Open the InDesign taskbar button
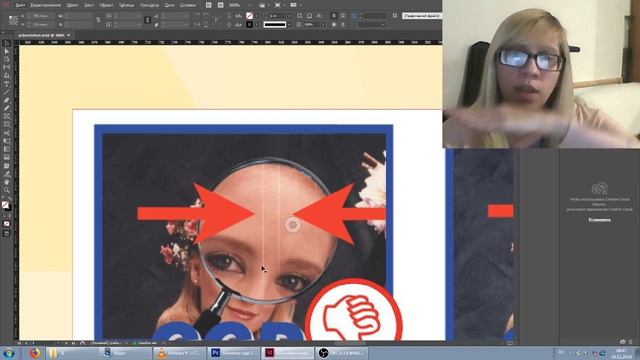640x360 pixels. point(288,353)
